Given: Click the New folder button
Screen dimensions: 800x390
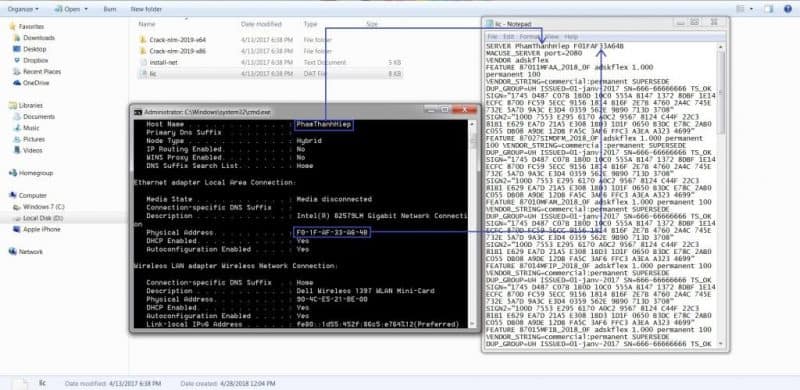Looking at the screenshot, I should 146,9.
